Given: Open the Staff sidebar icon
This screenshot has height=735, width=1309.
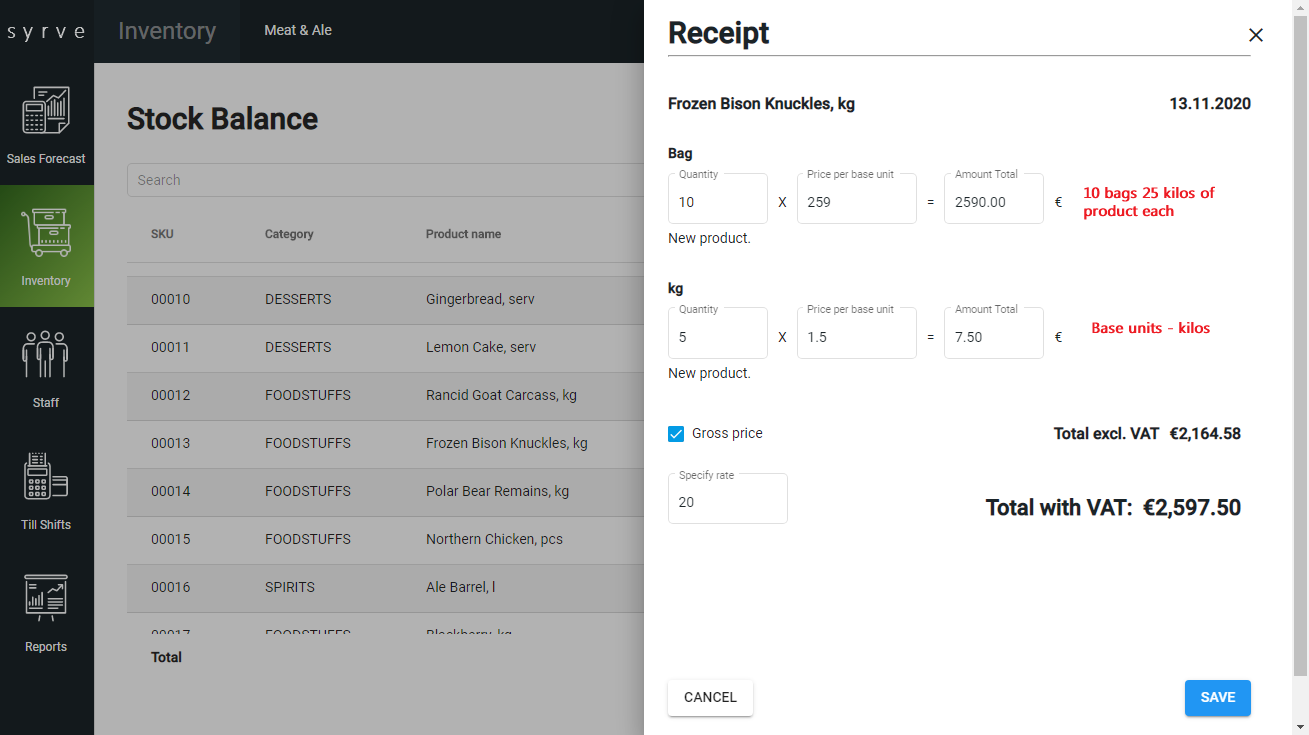Looking at the screenshot, I should point(46,368).
